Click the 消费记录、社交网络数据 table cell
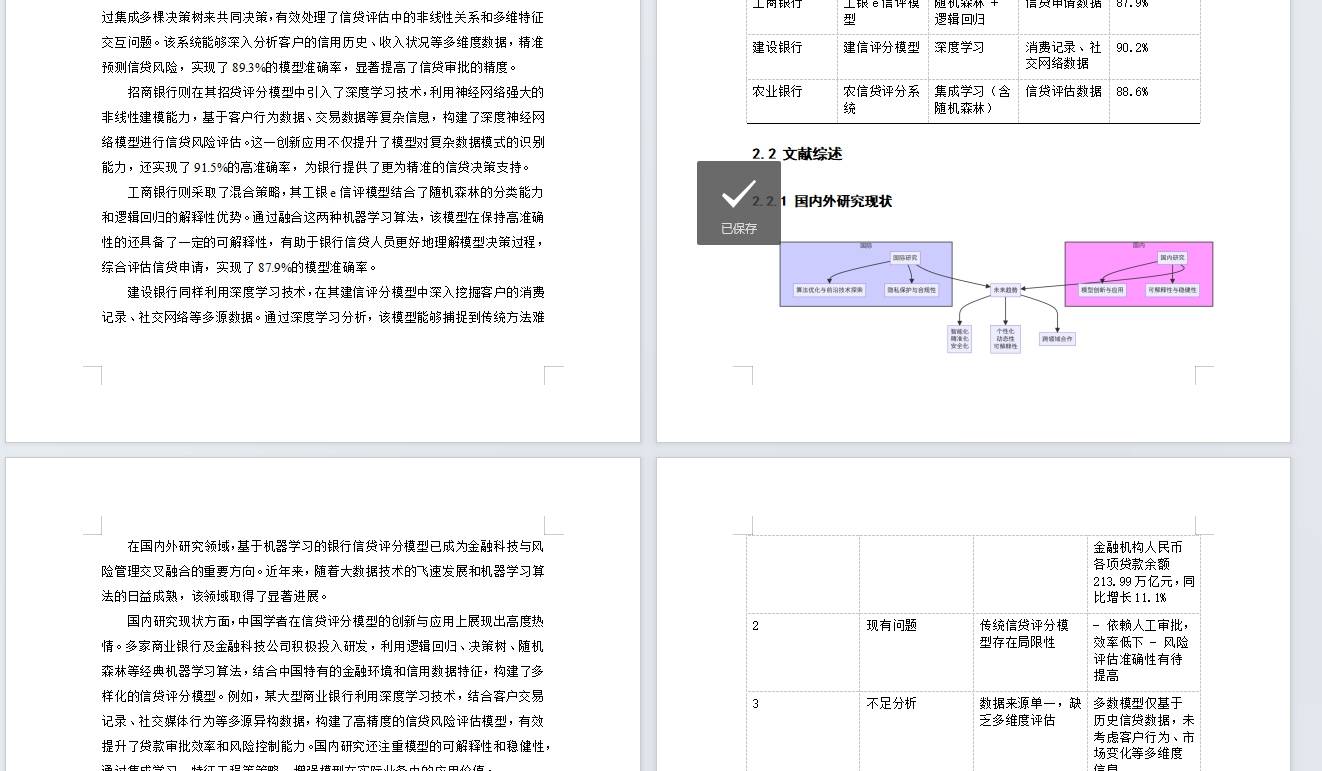This screenshot has width=1322, height=771. pos(1064,56)
